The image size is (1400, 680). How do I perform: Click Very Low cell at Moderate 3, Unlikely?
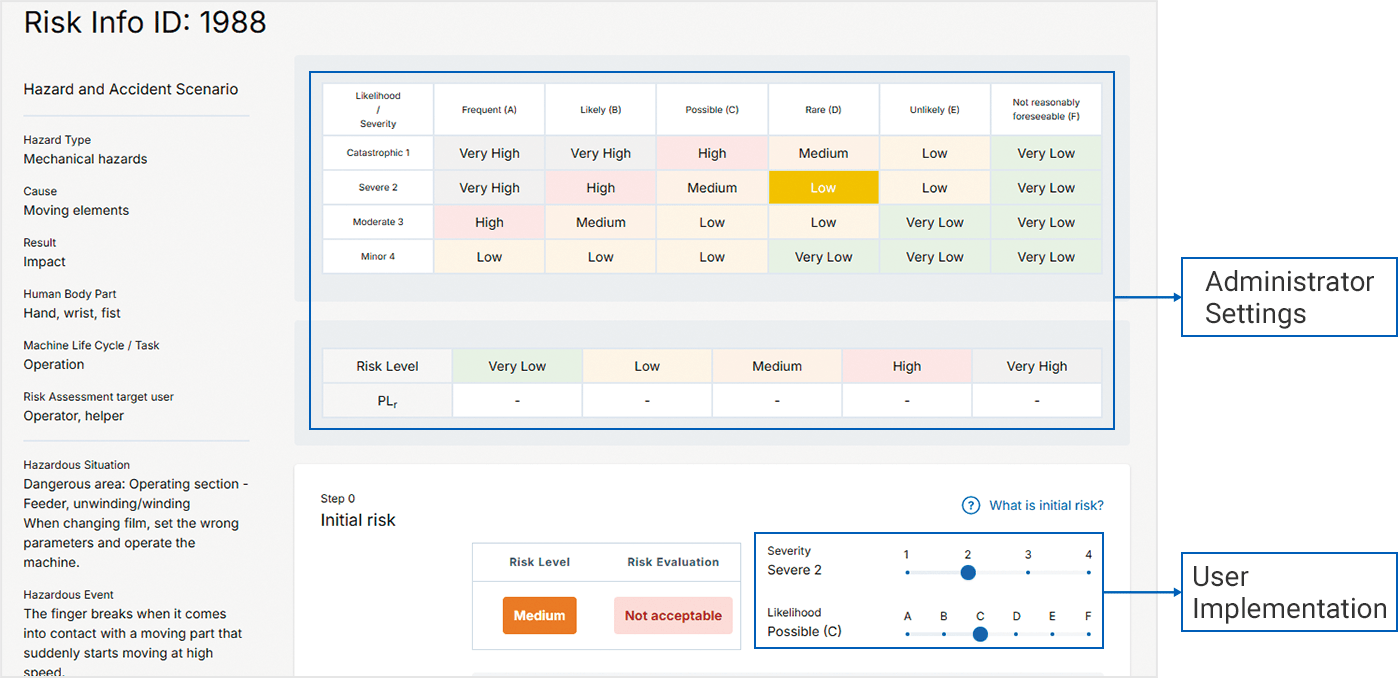[x=935, y=222]
